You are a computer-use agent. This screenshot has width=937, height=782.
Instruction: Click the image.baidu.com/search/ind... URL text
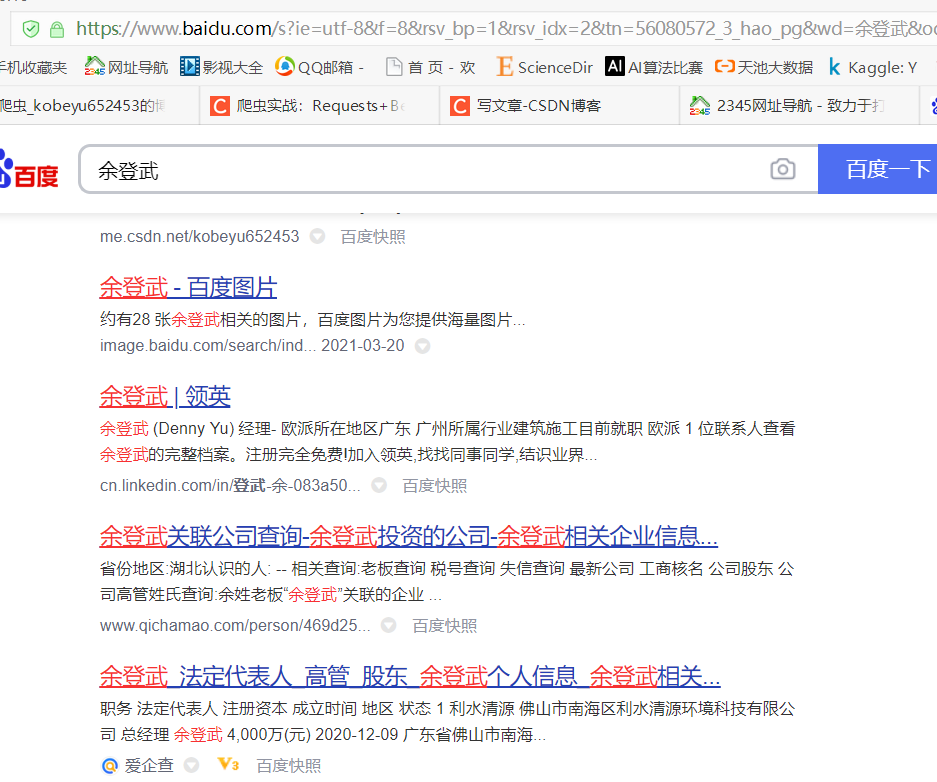point(208,345)
